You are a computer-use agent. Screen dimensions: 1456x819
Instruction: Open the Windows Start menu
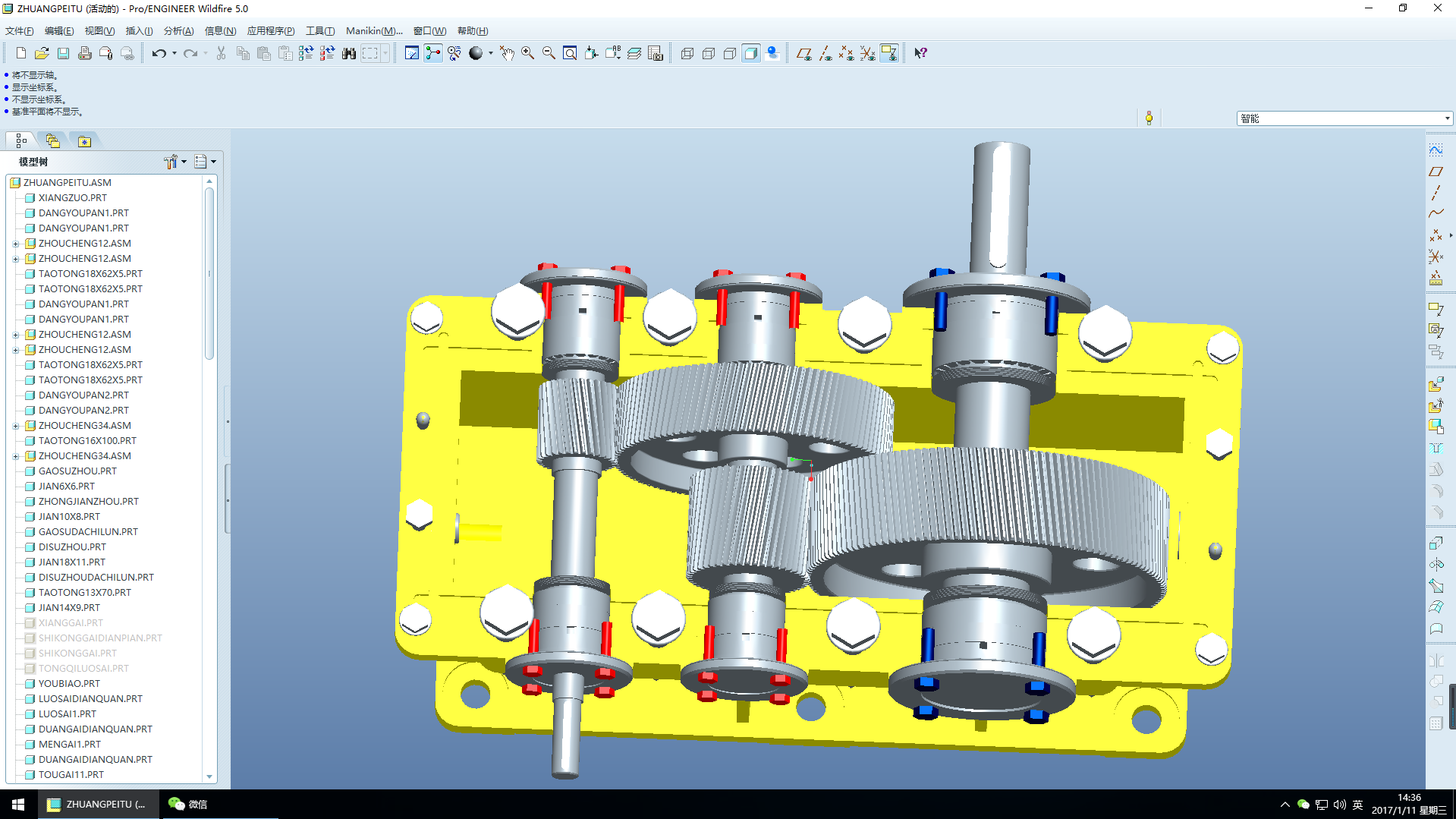coord(18,805)
